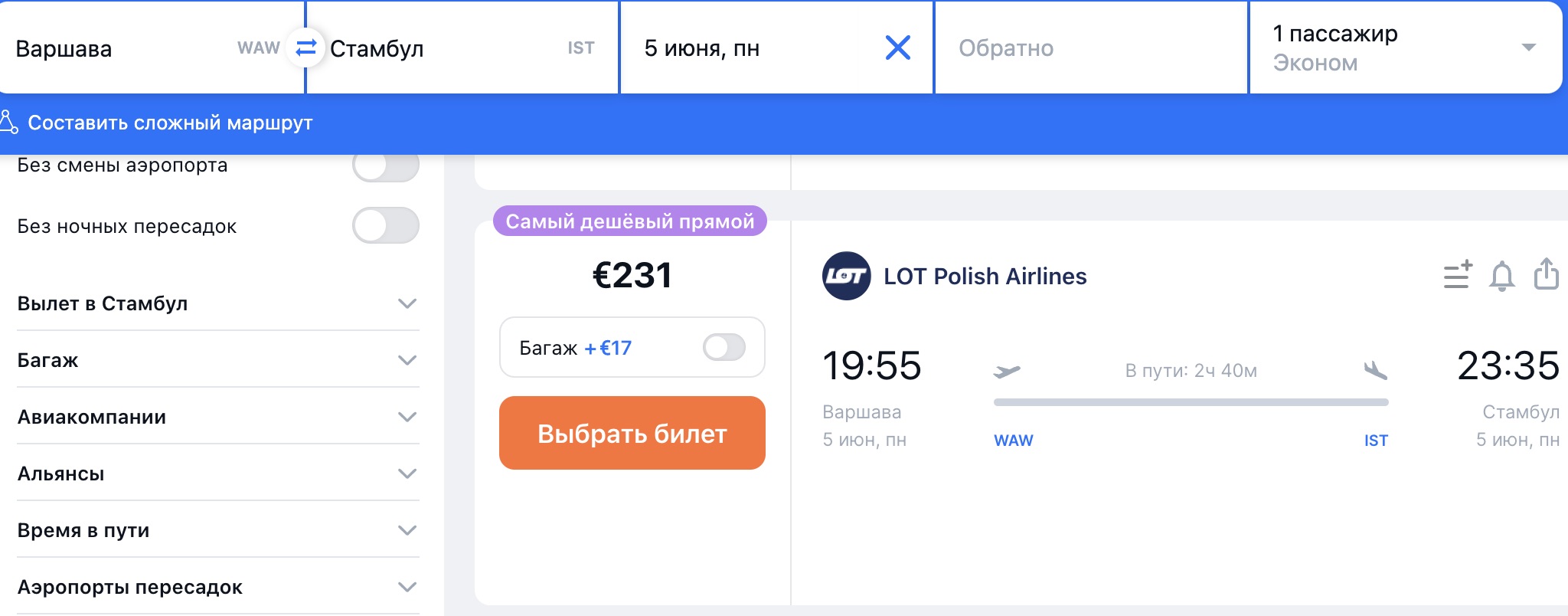Open Составить сложный маршрут link
The image size is (1568, 616).
tap(170, 123)
